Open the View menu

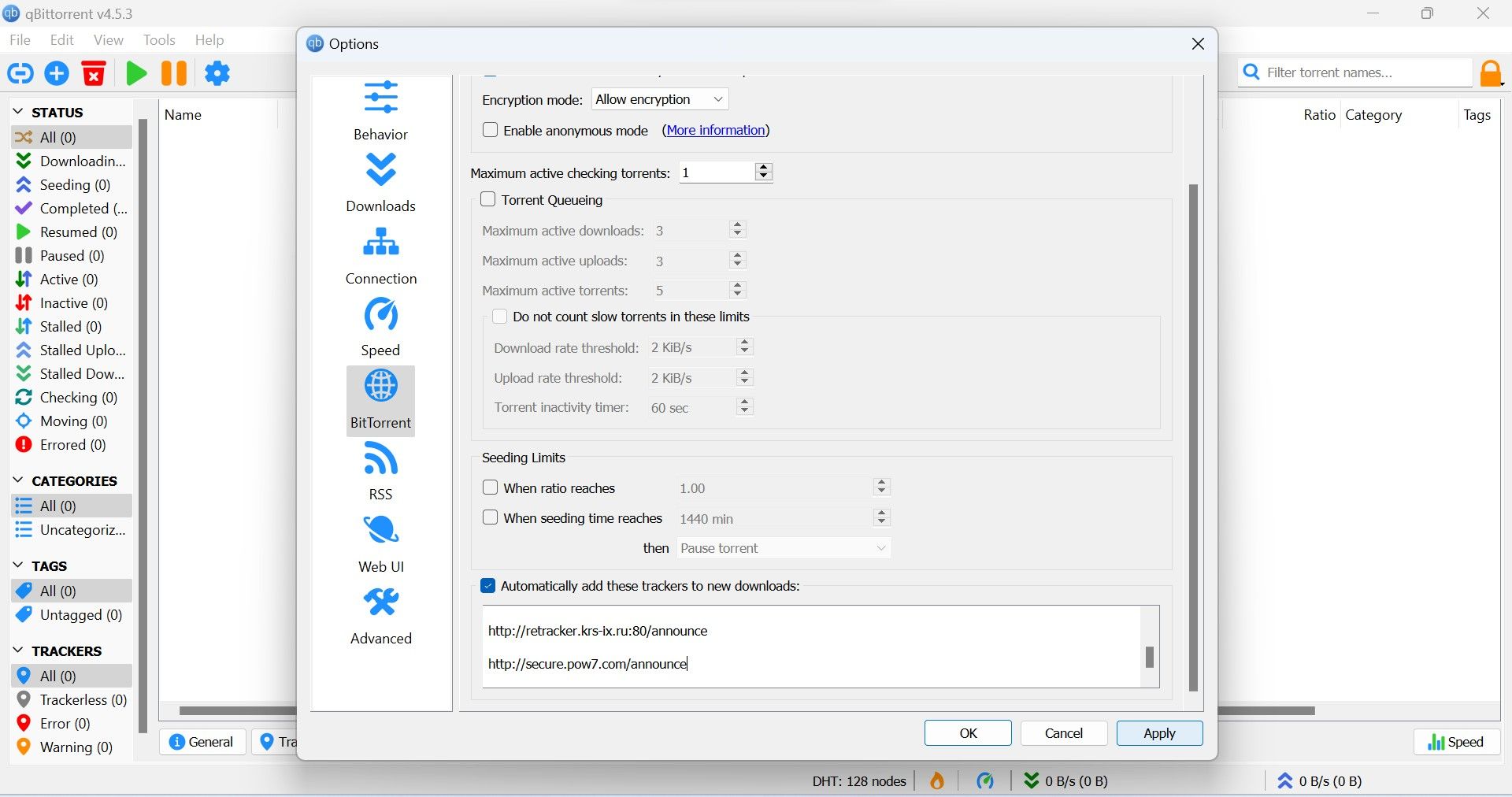click(108, 40)
